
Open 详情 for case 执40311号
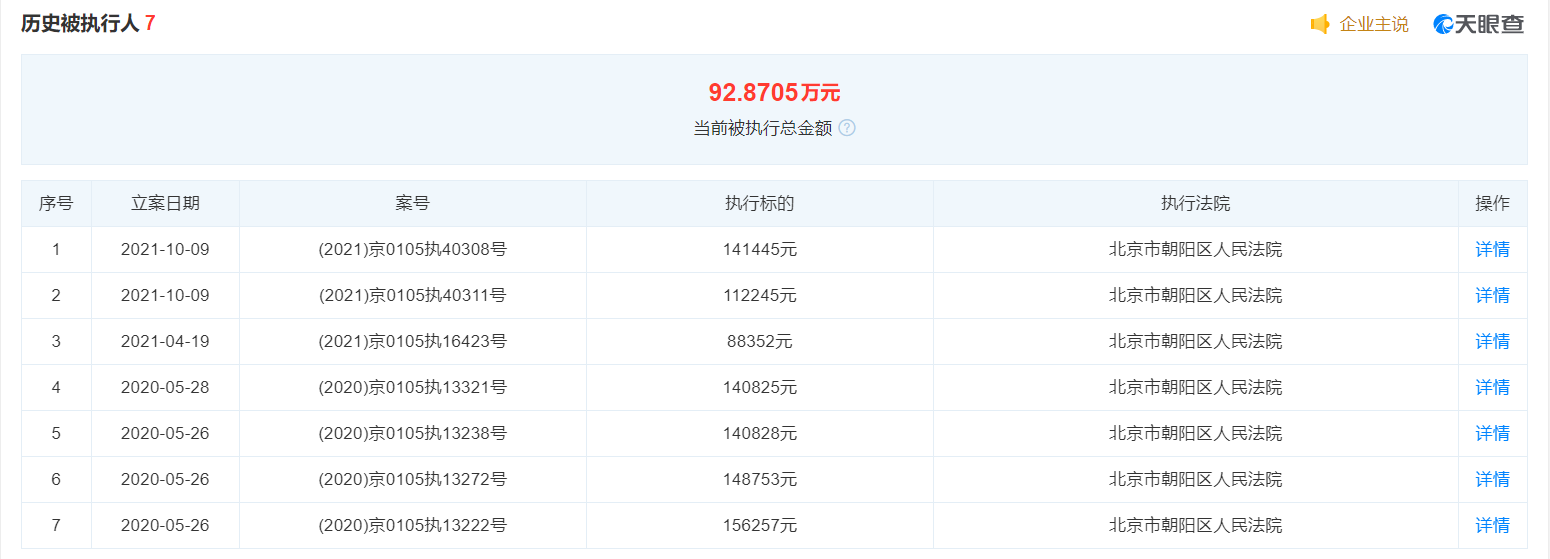(1492, 295)
